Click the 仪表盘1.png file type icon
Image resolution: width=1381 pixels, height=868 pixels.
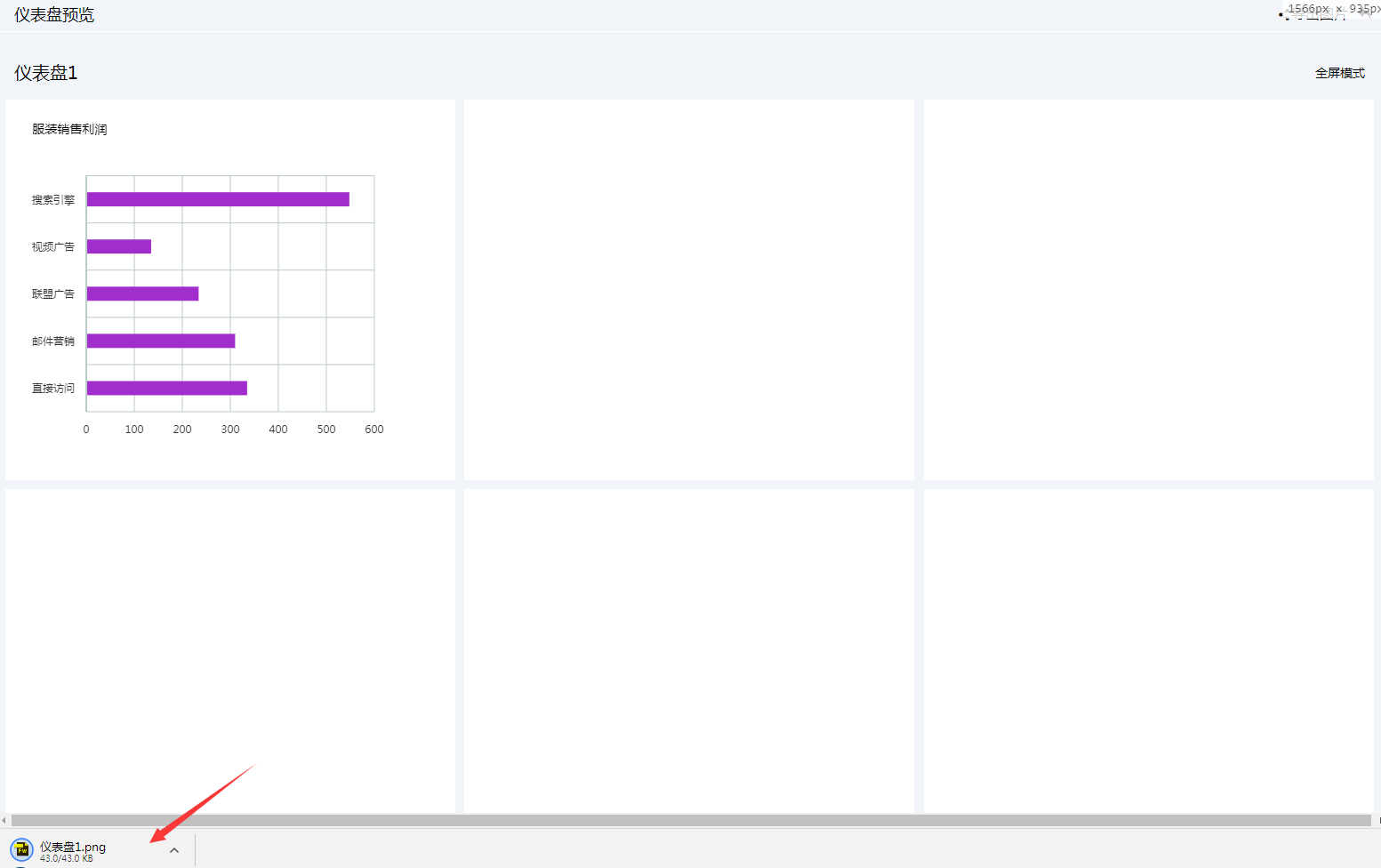(x=22, y=850)
